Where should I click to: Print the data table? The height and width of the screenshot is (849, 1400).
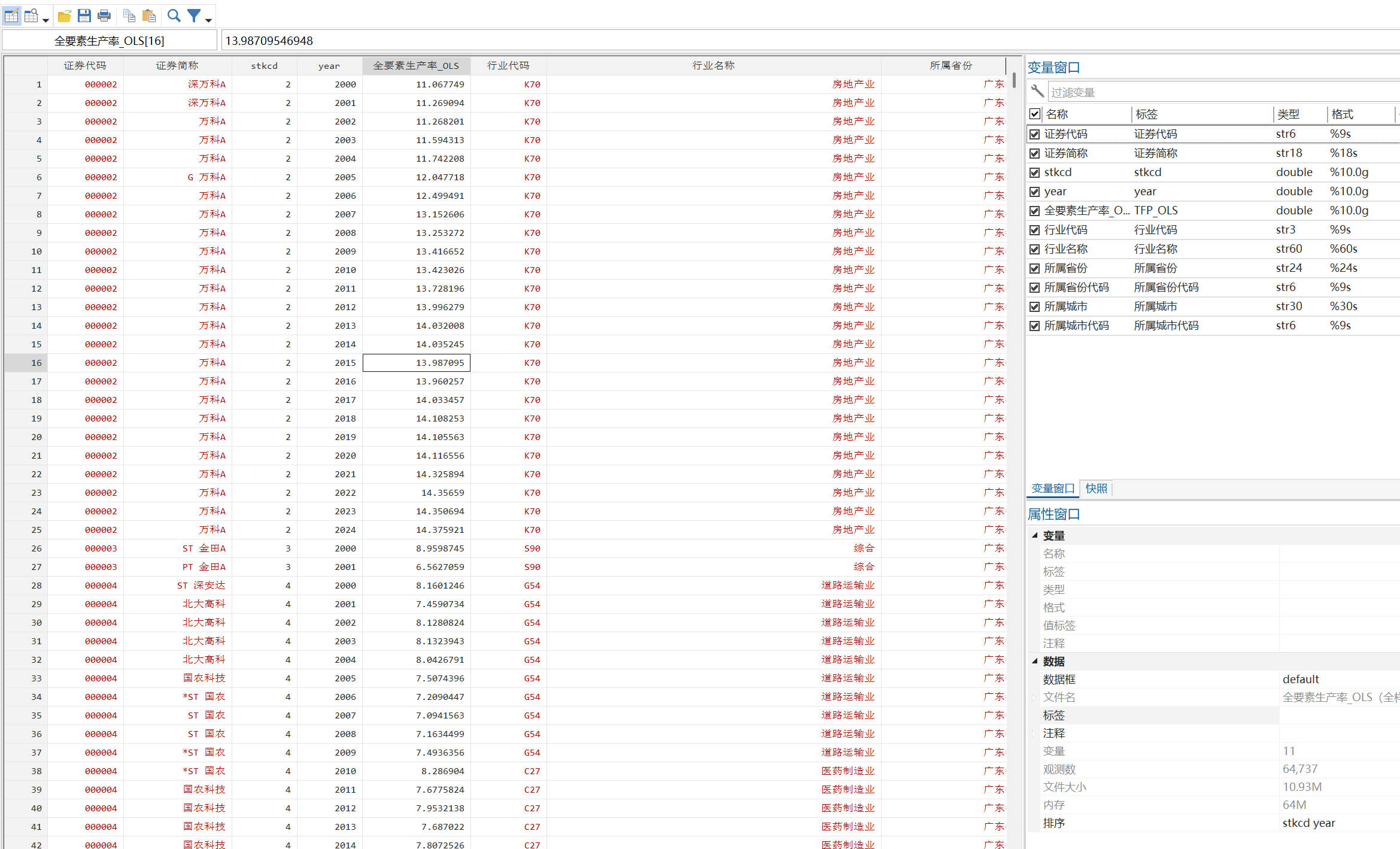point(104,16)
